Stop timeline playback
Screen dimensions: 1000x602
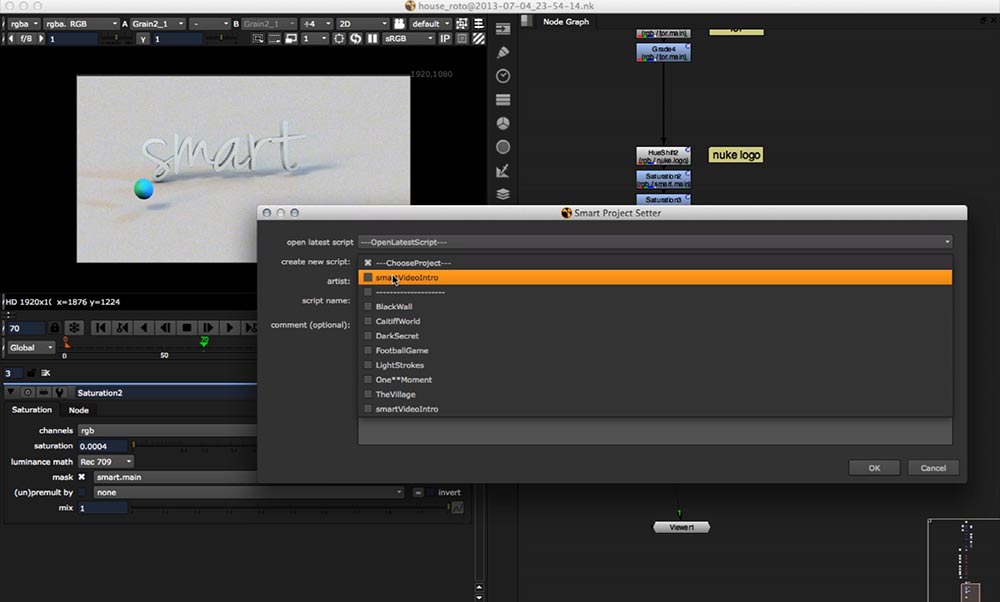(187, 328)
